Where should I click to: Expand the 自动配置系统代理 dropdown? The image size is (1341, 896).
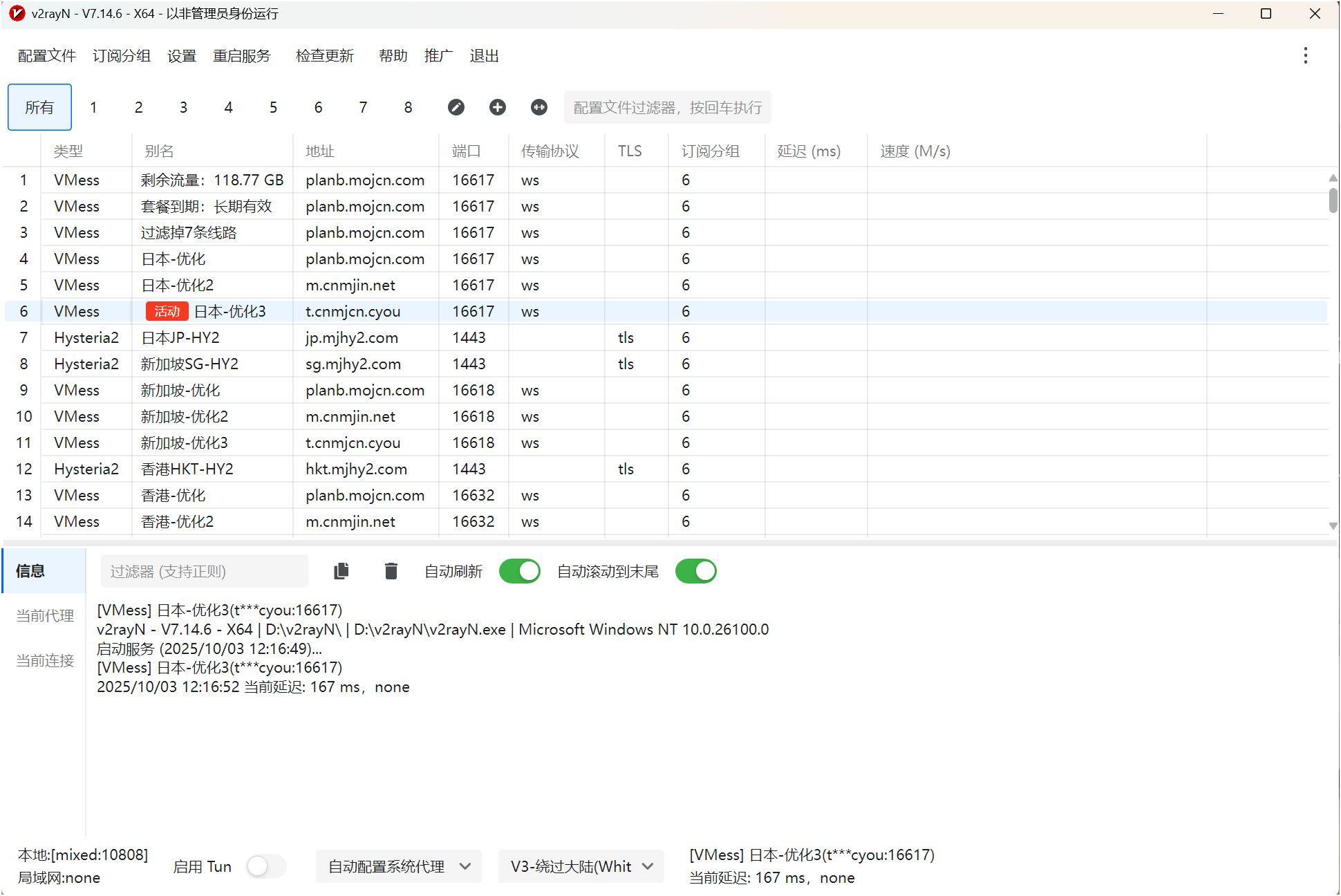tap(399, 866)
